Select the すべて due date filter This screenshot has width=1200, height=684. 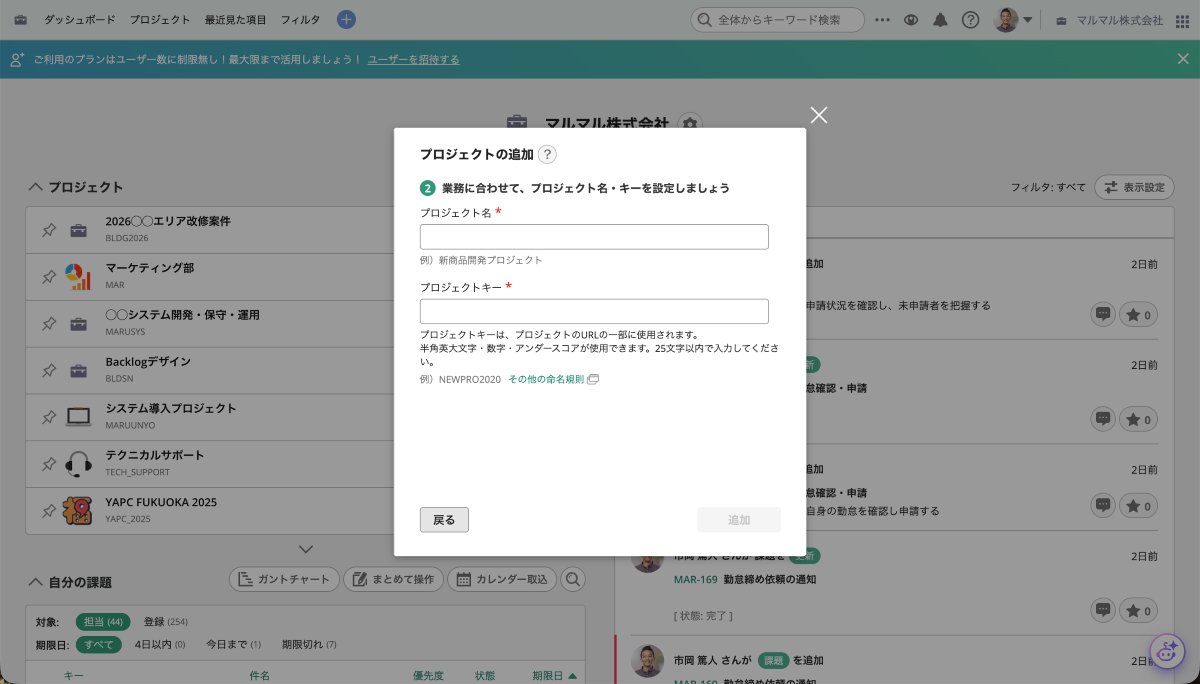pos(99,644)
